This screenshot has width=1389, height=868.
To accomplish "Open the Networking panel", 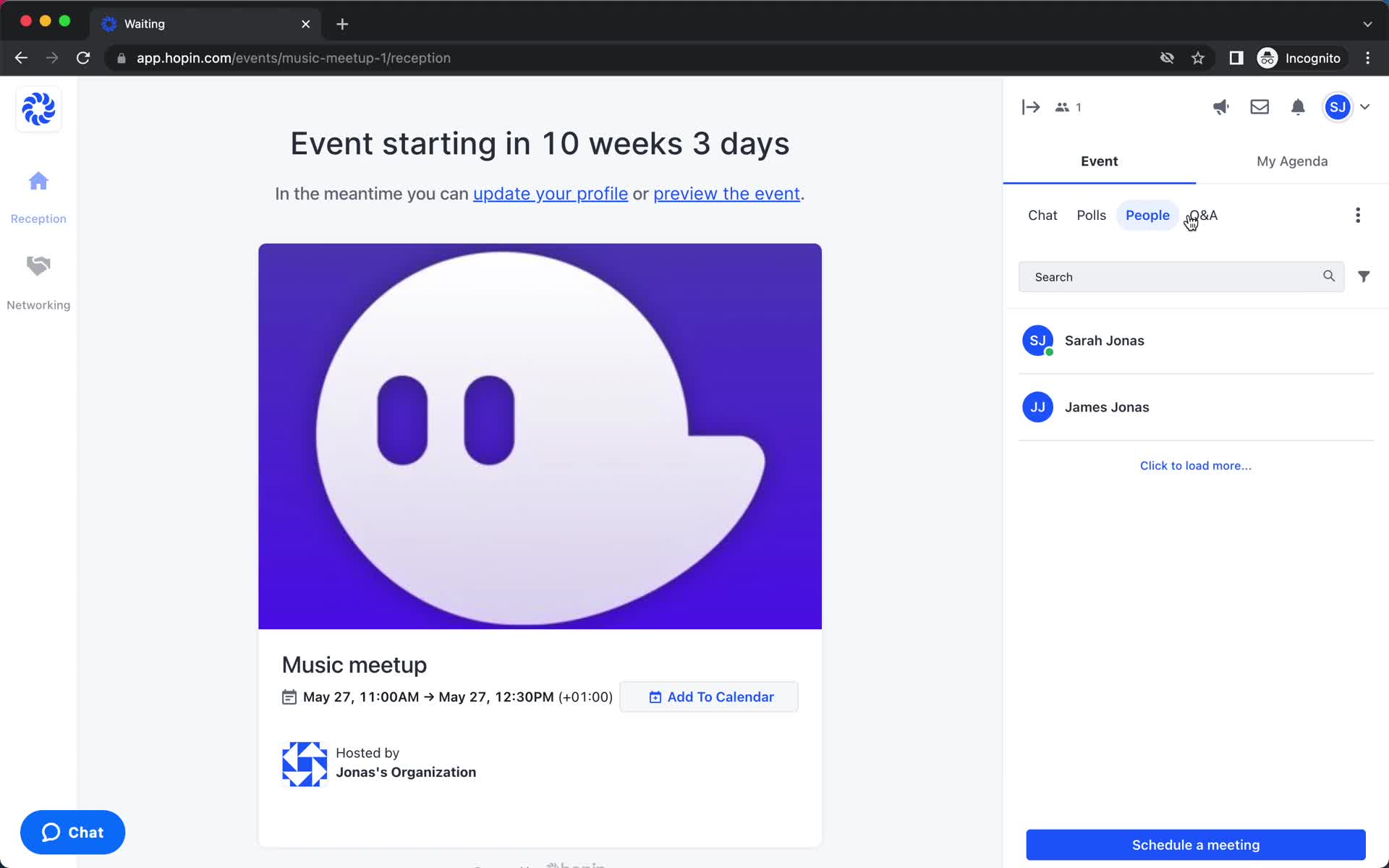I will coord(39,281).
